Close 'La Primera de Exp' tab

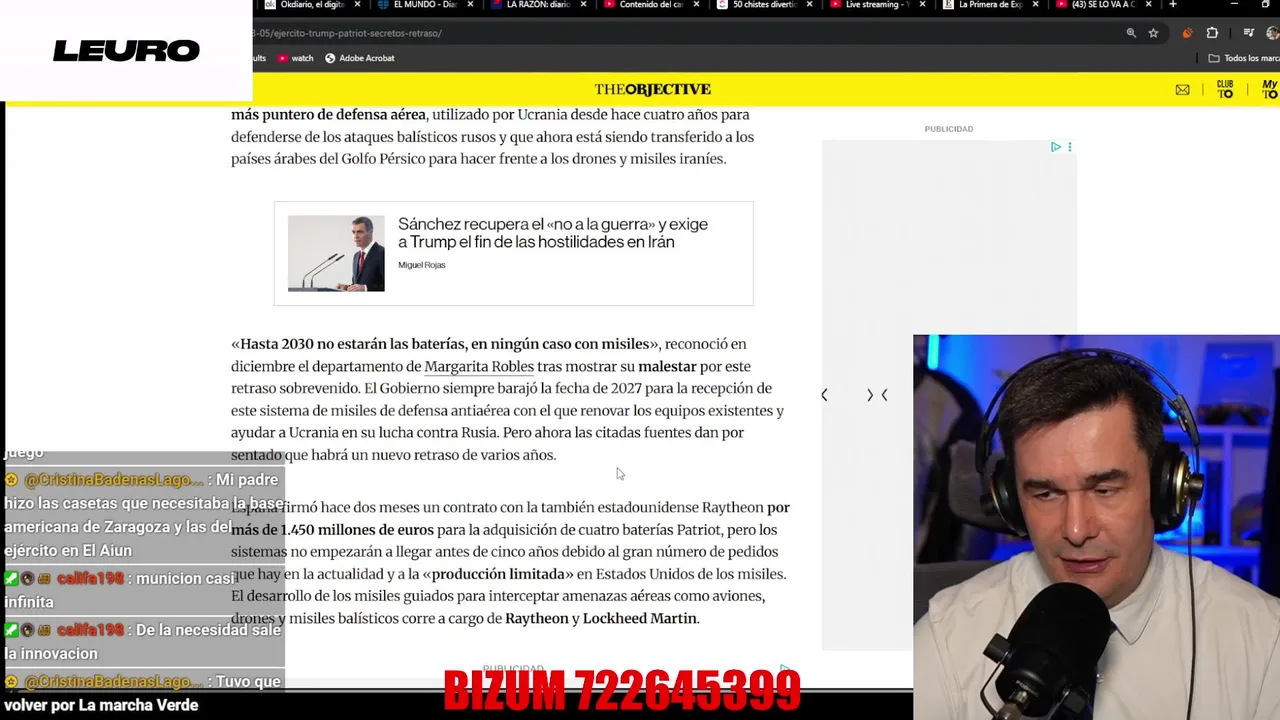pyautogui.click(x=1035, y=5)
